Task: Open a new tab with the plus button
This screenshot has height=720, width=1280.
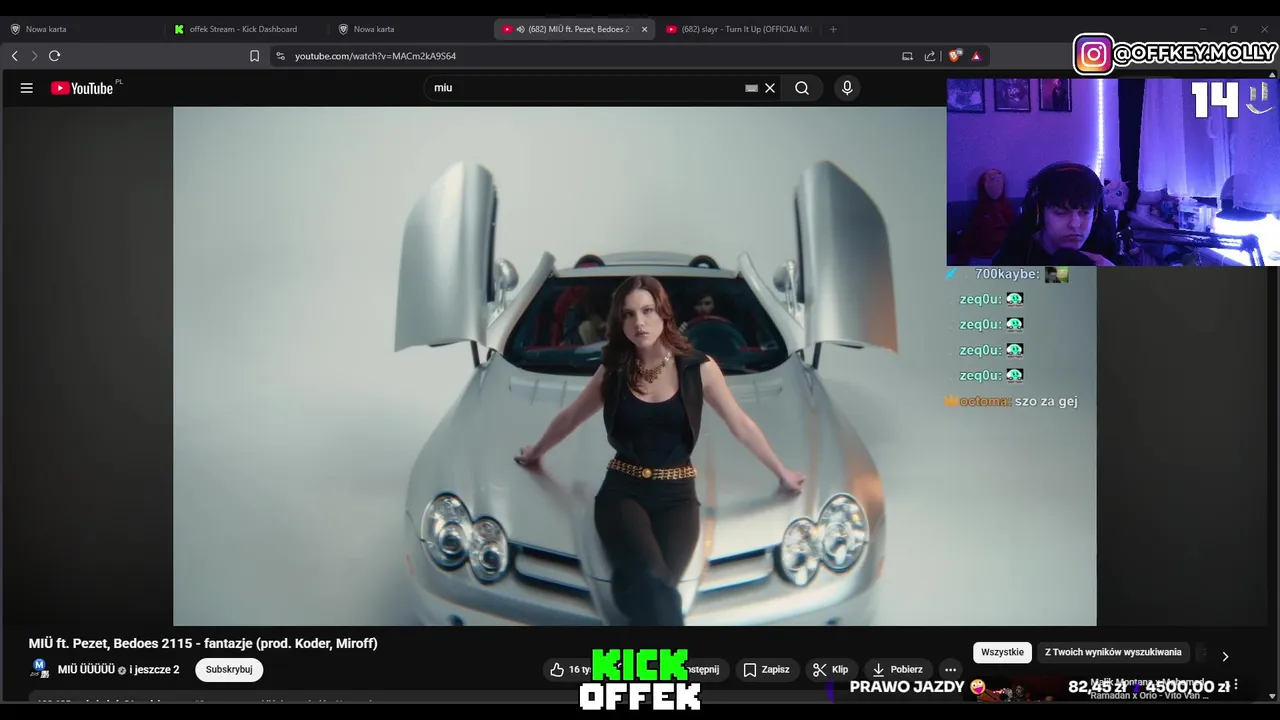Action: (833, 29)
